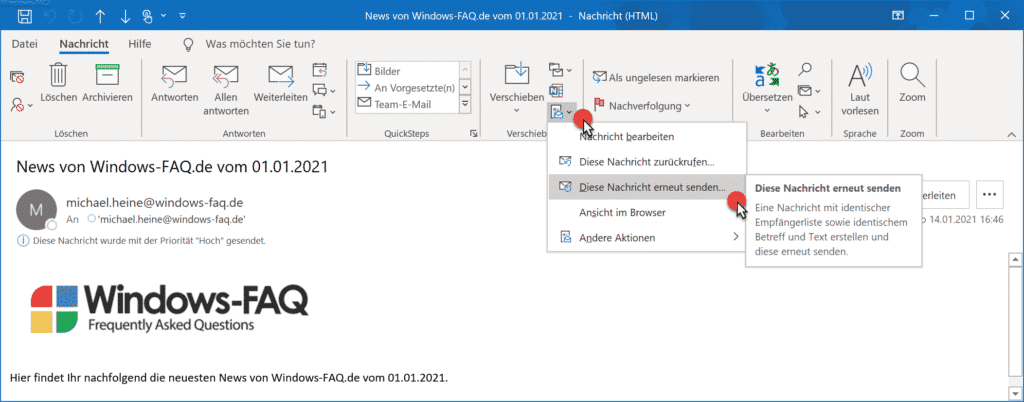Open the Hilfe tab
Screen dimensions: 1024x402
140,44
